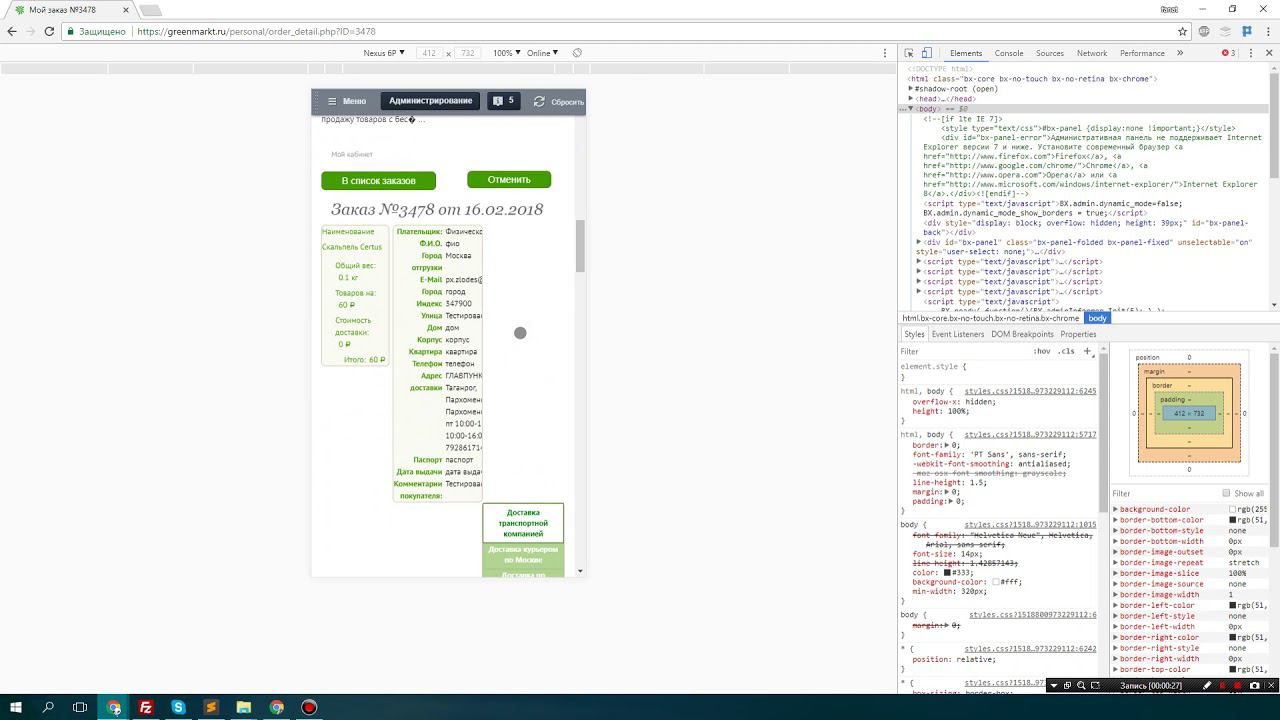The image size is (1280, 720).
Task: Open device toolbar more options menu
Action: 885,53
